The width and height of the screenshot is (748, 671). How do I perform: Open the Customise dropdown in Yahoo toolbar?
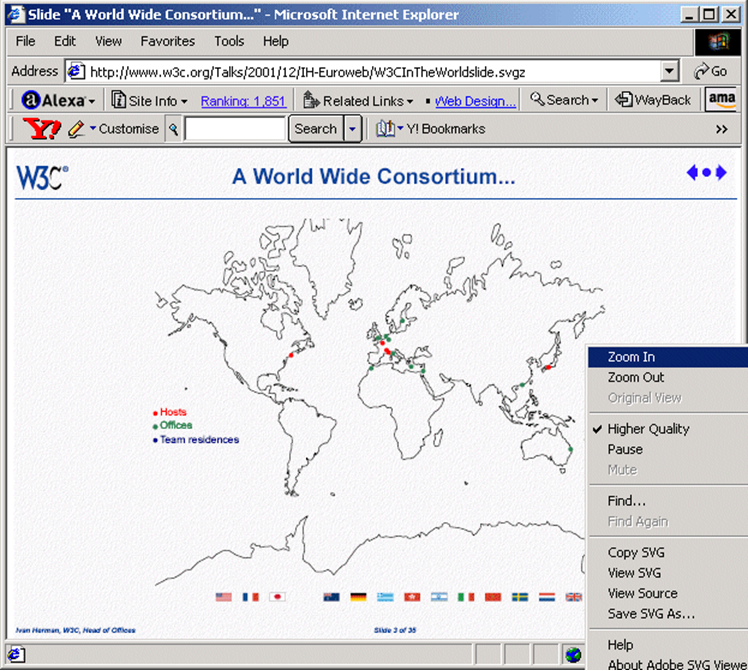[x=93, y=128]
